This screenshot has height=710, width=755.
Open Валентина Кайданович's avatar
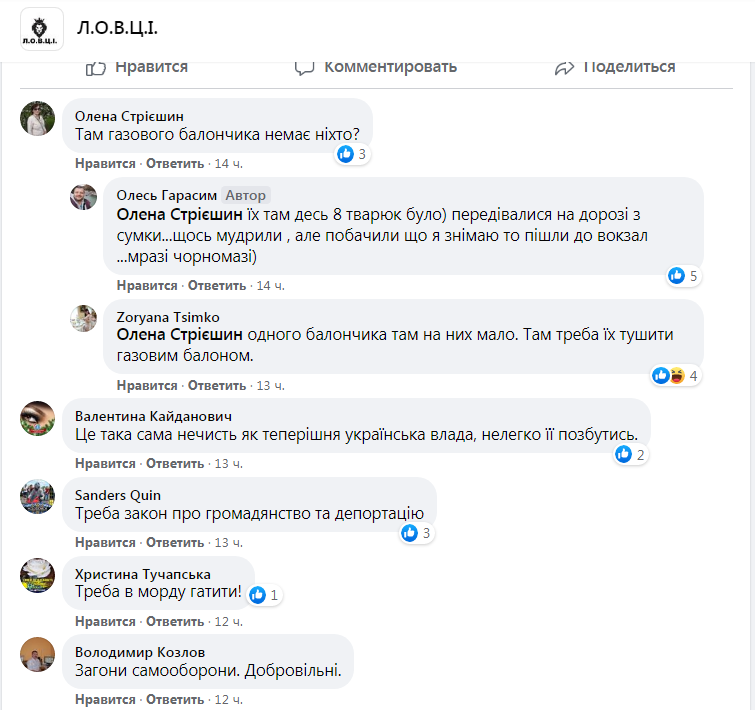click(x=38, y=418)
